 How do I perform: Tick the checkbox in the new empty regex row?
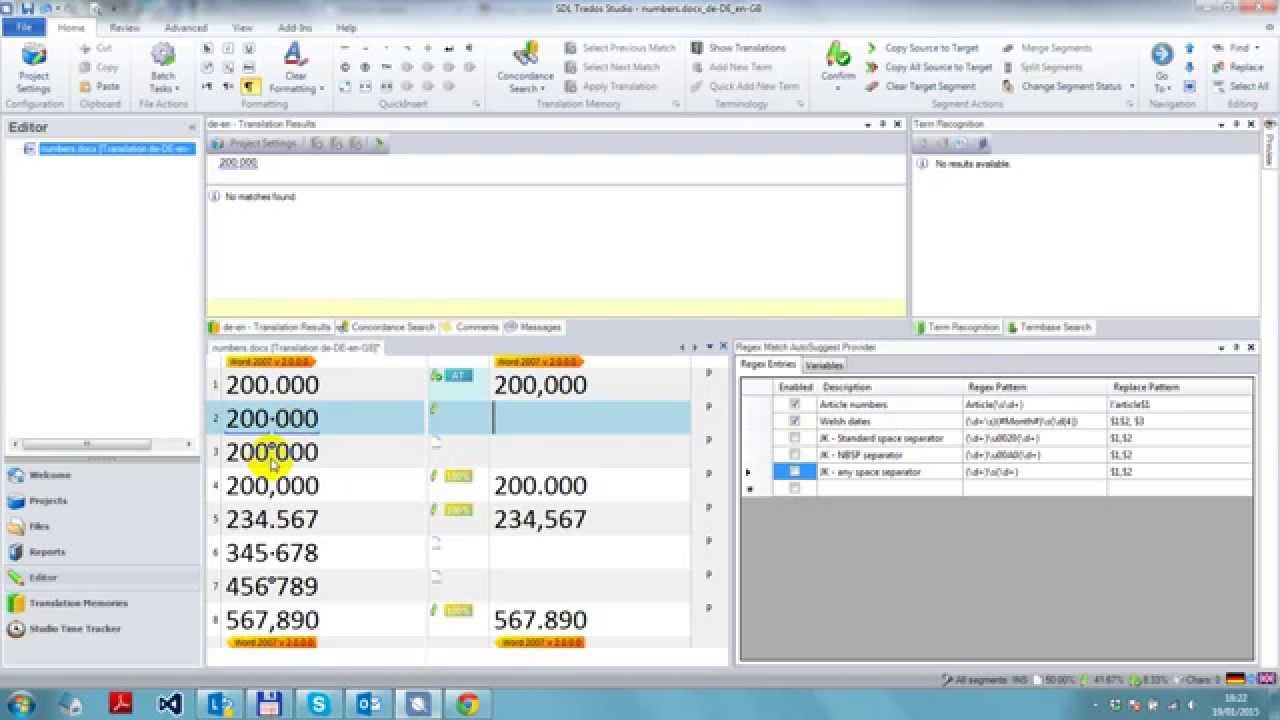pyautogui.click(x=795, y=488)
